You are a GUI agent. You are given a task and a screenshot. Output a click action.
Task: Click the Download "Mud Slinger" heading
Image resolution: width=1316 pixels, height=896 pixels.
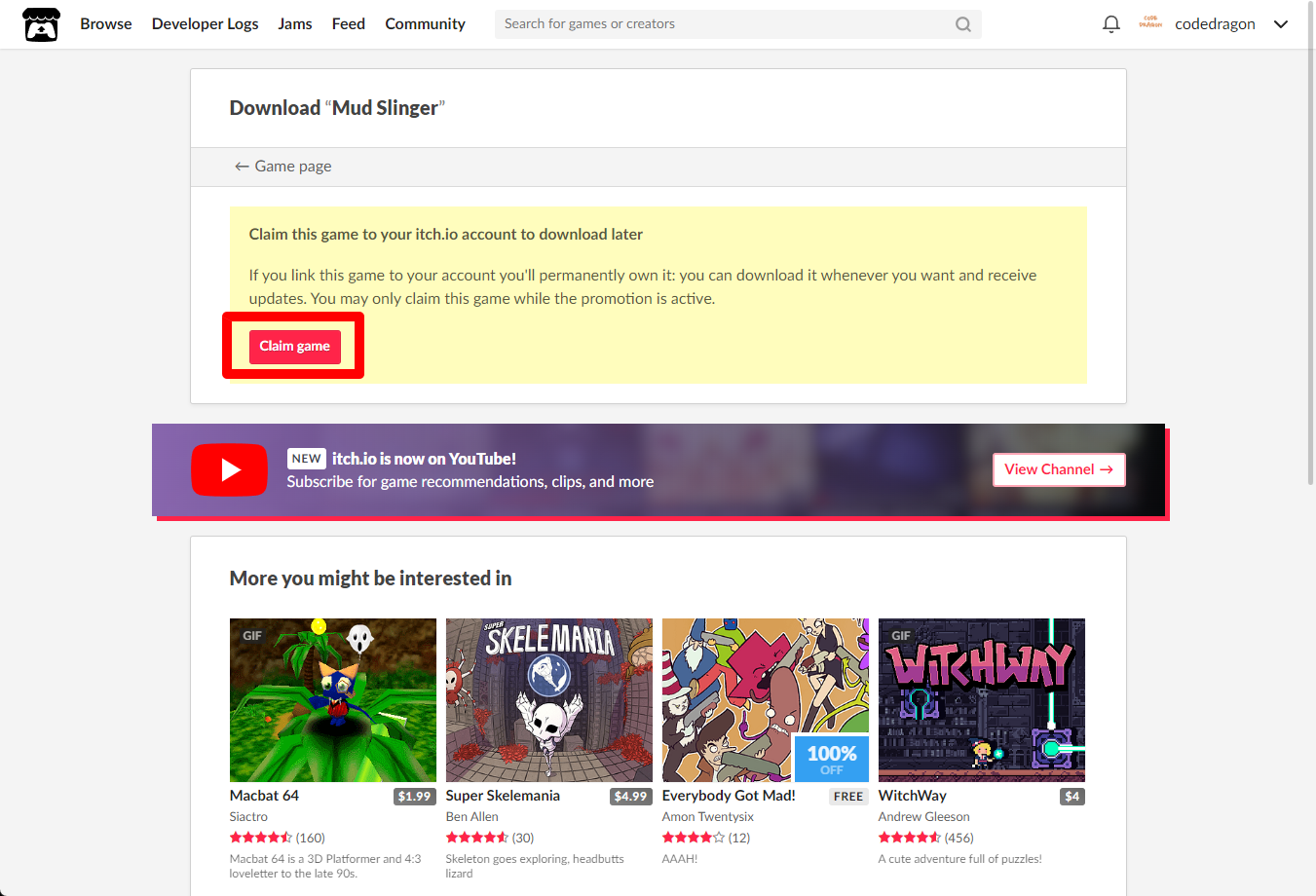(337, 108)
